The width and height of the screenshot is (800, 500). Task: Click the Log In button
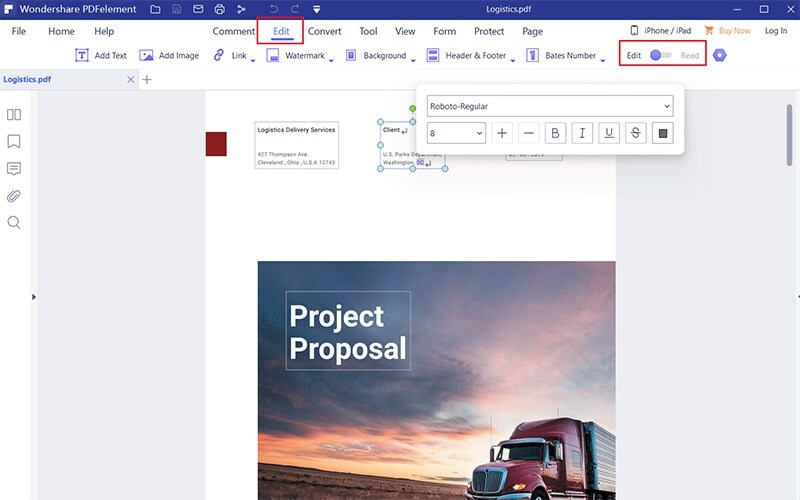tap(776, 31)
